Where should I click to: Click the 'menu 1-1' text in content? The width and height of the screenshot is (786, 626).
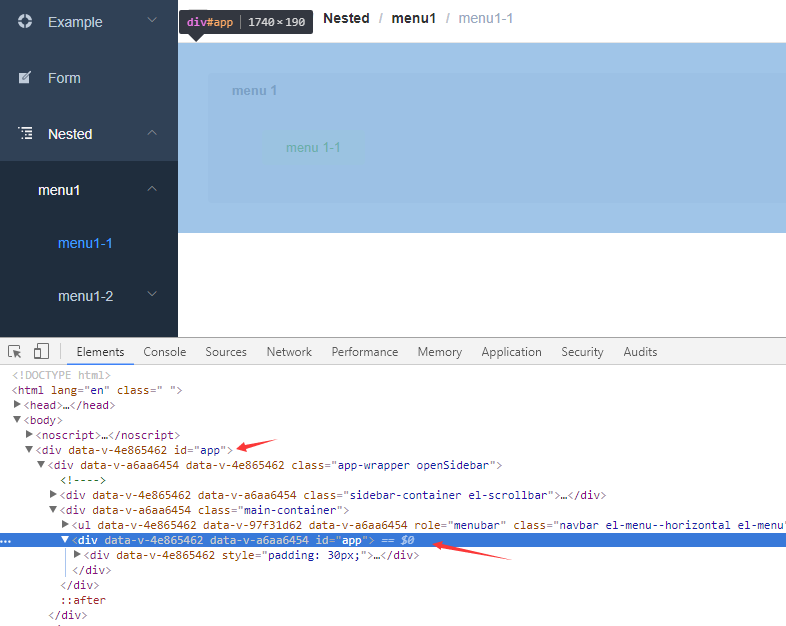coord(313,147)
